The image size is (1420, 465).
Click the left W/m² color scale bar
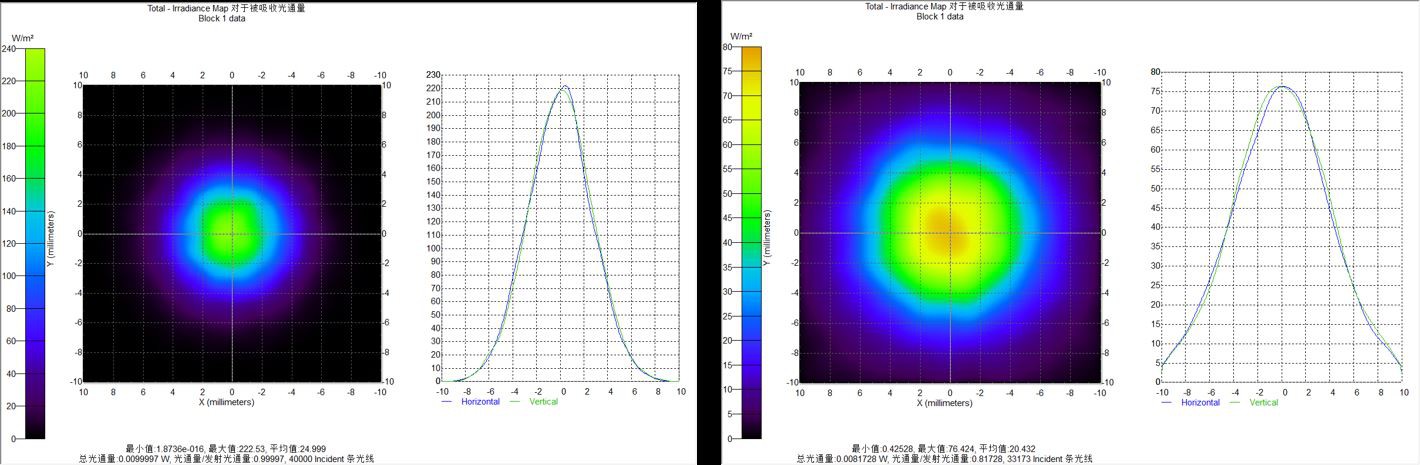33,244
